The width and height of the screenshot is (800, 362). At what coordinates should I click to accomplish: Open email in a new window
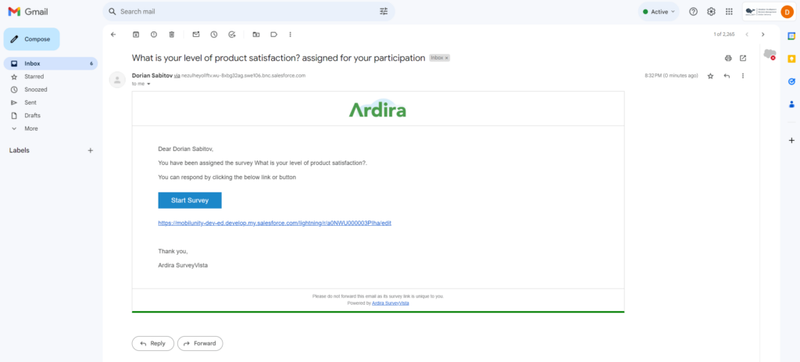pos(743,58)
